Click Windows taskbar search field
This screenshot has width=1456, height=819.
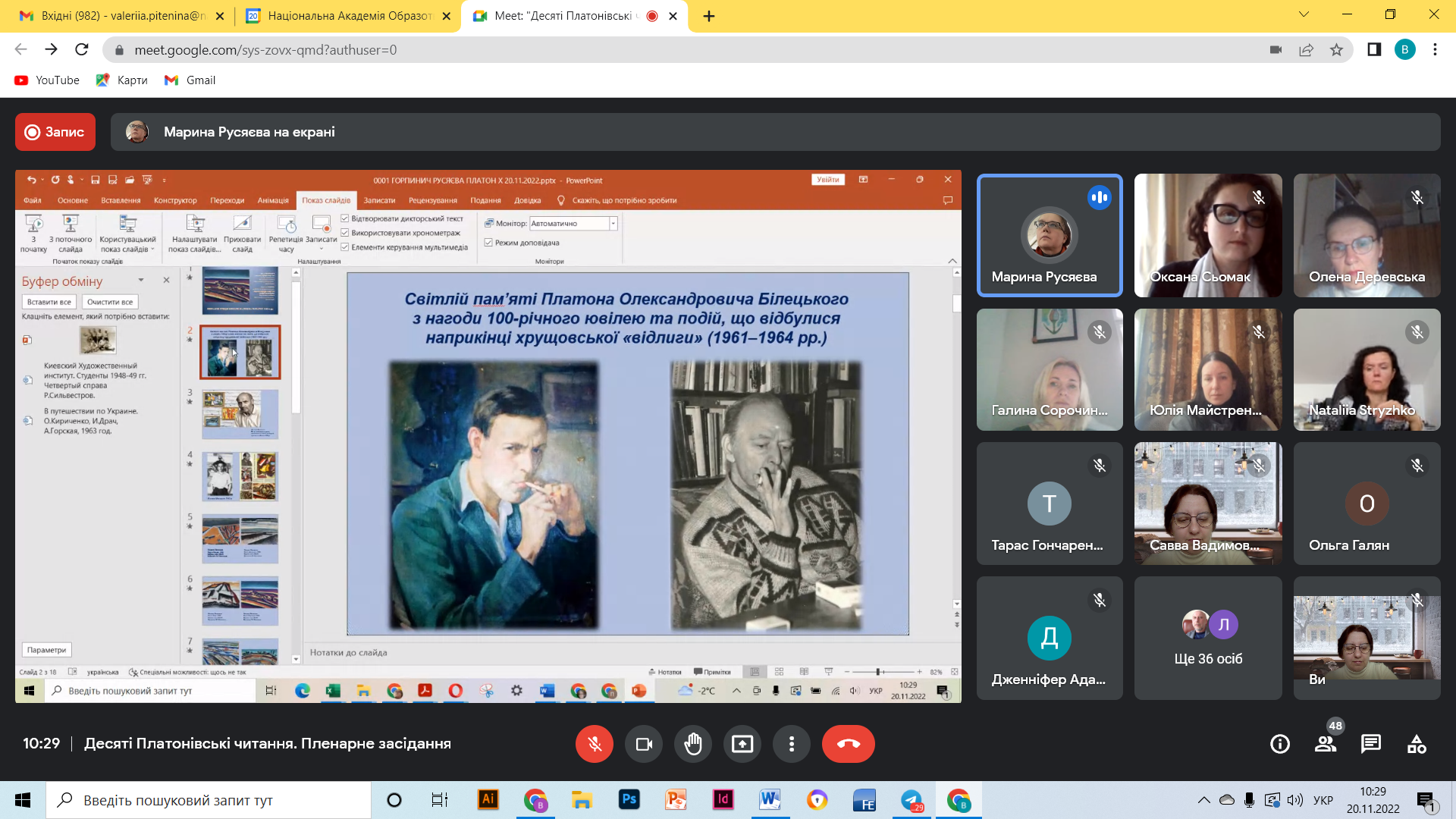(x=209, y=800)
